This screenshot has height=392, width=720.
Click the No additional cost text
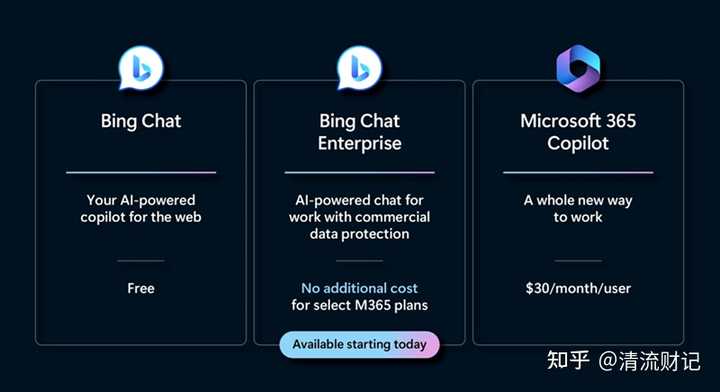(360, 288)
